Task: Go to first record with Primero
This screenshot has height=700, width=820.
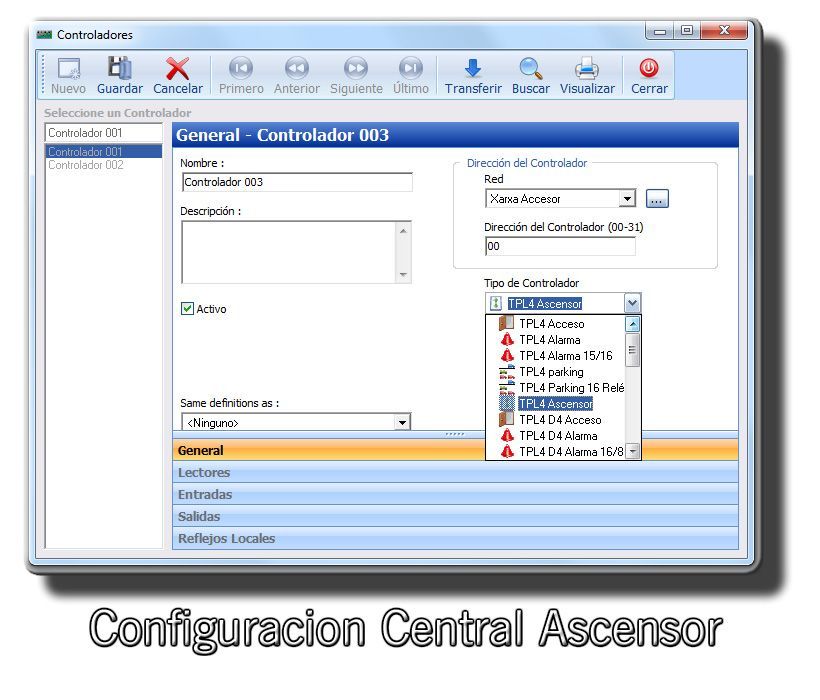Action: click(241, 68)
